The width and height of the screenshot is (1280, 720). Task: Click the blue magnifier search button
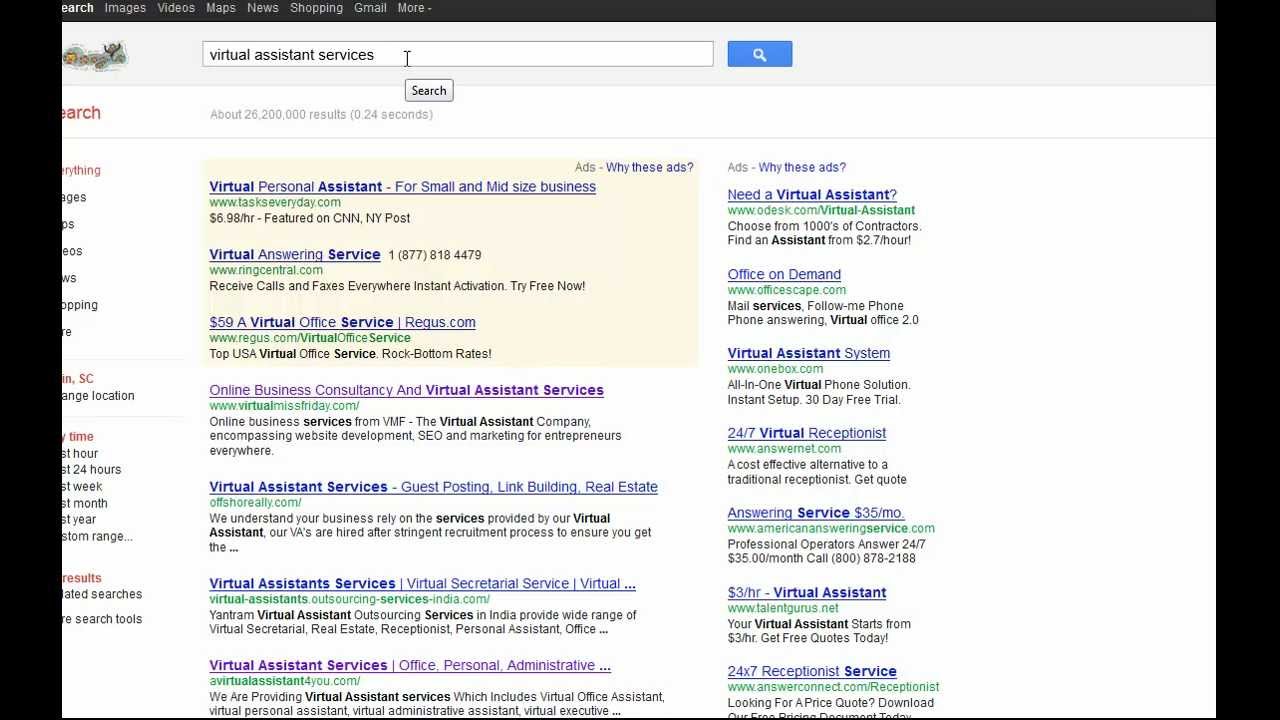coord(760,54)
